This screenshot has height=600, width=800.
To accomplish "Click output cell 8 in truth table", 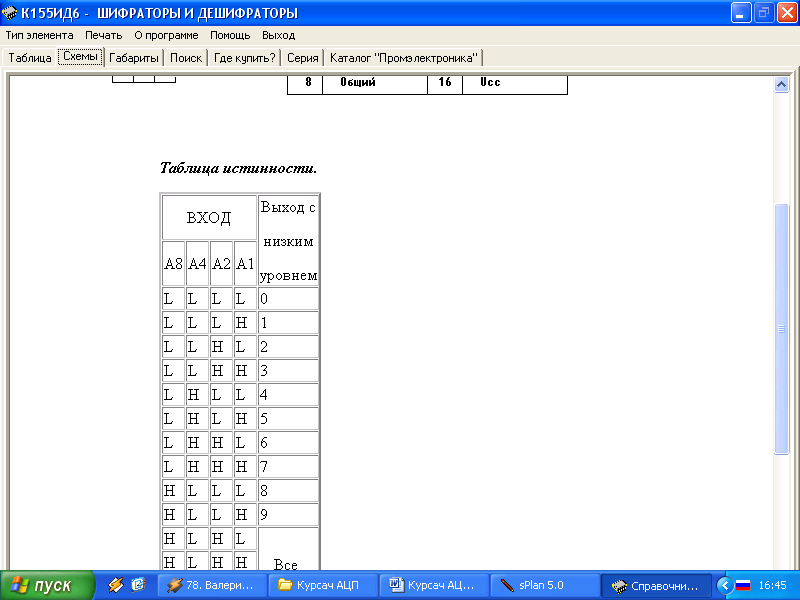I will coord(288,490).
